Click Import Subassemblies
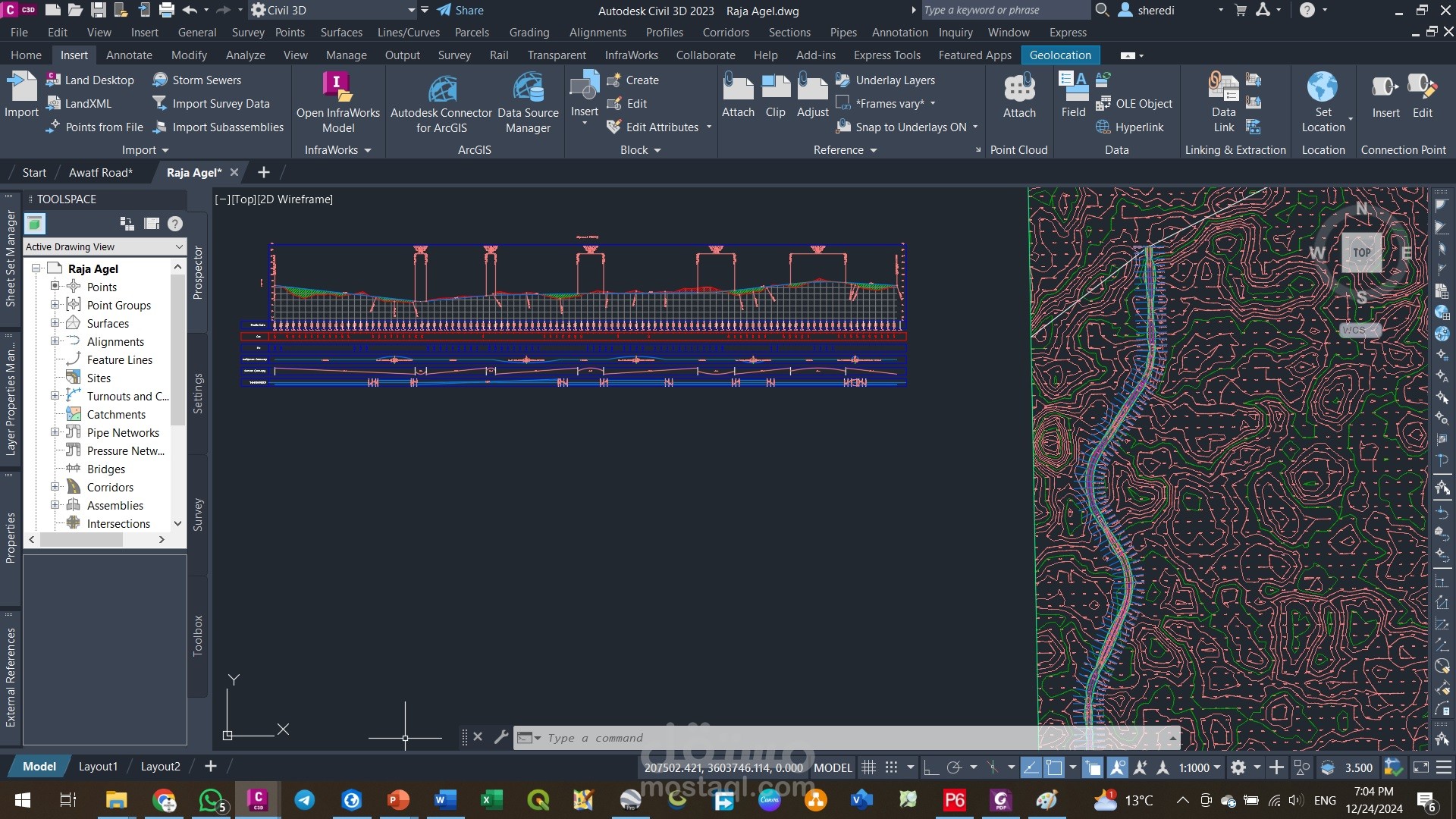1456x819 pixels. click(x=218, y=127)
